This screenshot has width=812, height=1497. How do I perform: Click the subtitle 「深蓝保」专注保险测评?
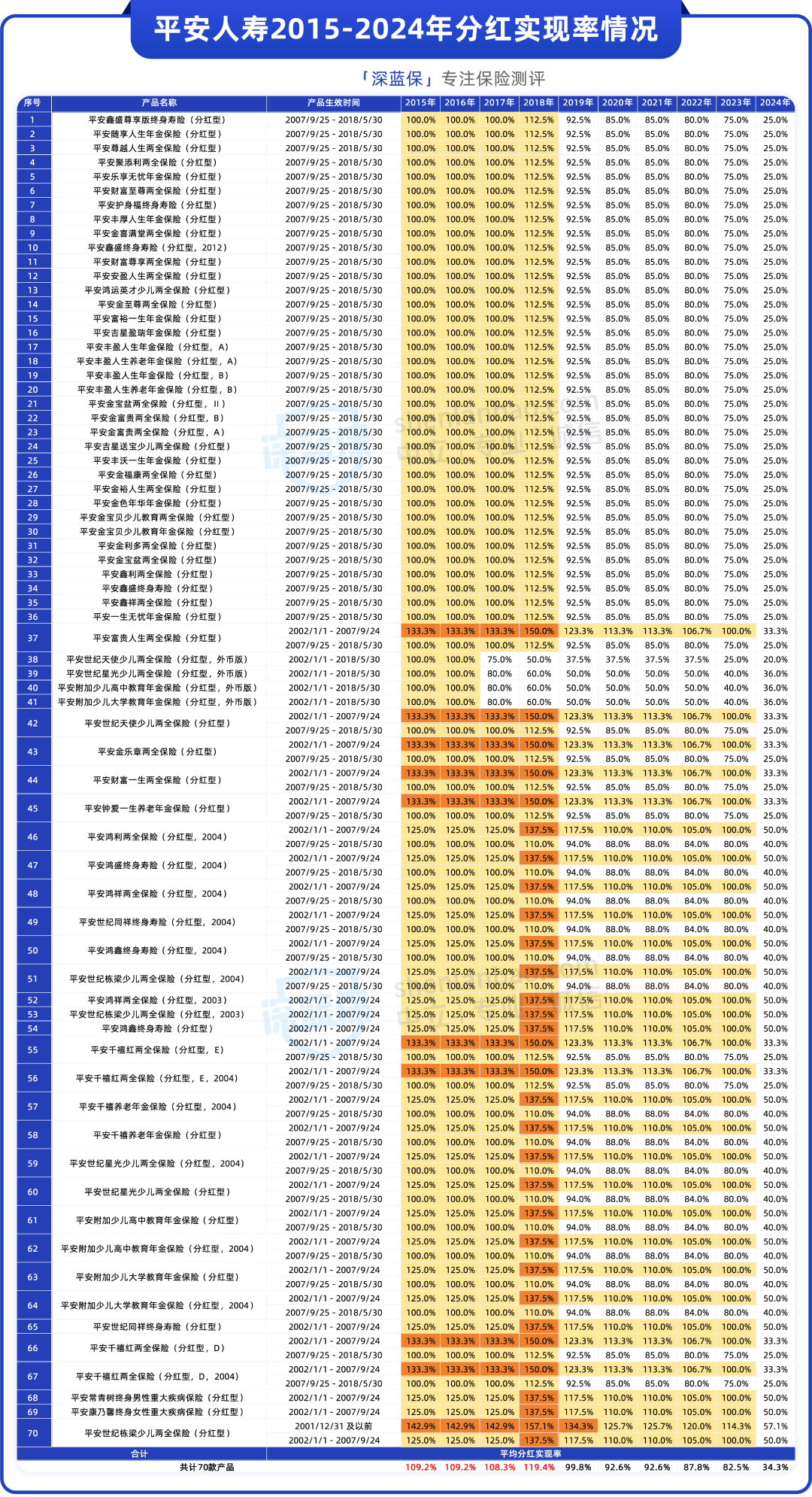453,78
